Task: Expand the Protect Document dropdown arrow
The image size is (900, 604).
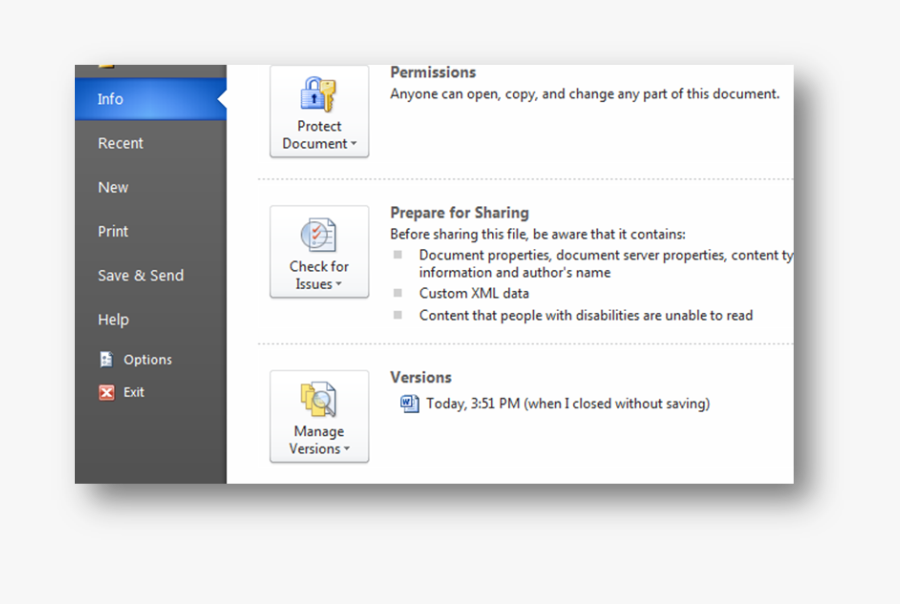Action: click(353, 144)
